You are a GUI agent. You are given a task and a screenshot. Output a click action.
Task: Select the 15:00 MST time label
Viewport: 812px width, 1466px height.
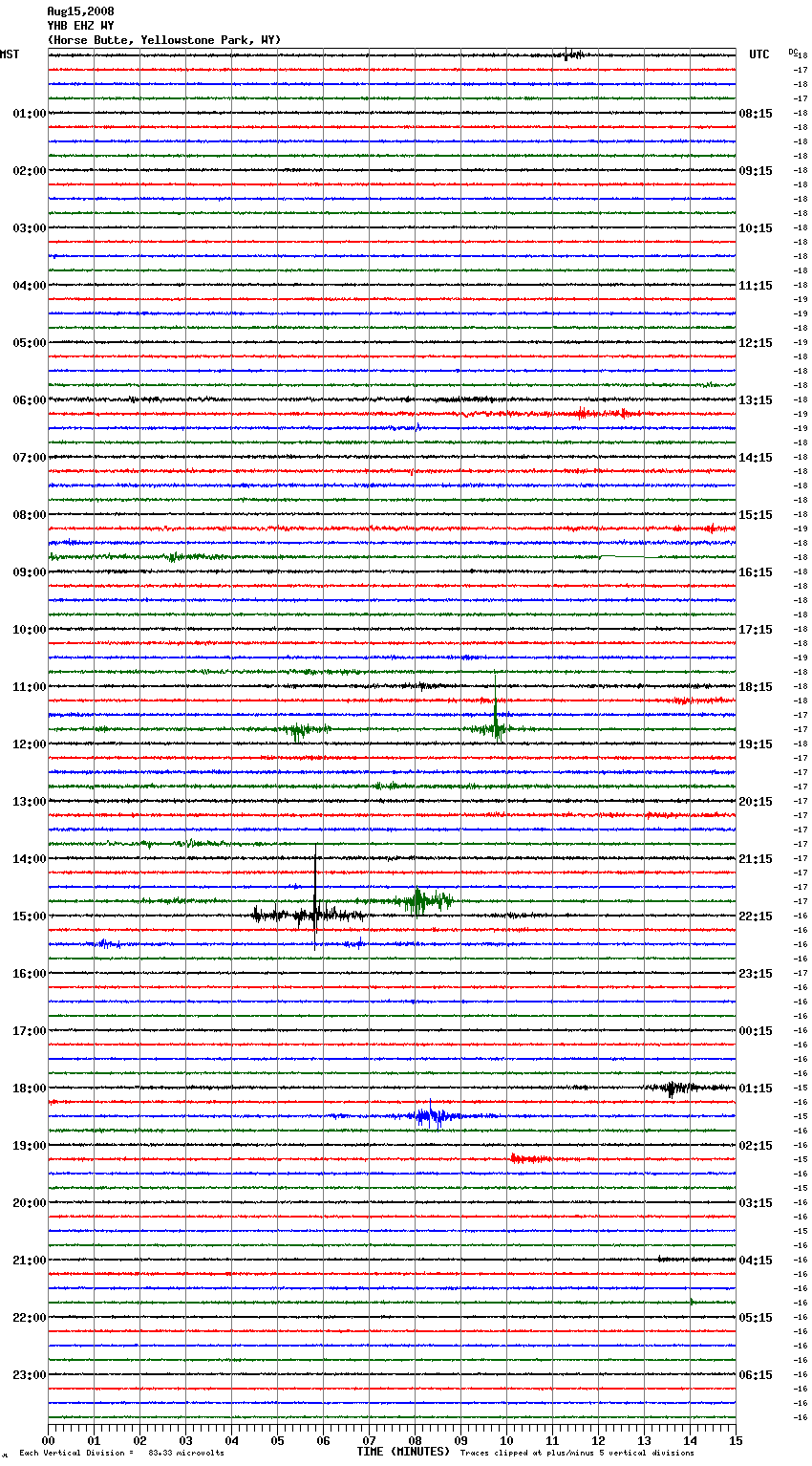click(x=30, y=916)
